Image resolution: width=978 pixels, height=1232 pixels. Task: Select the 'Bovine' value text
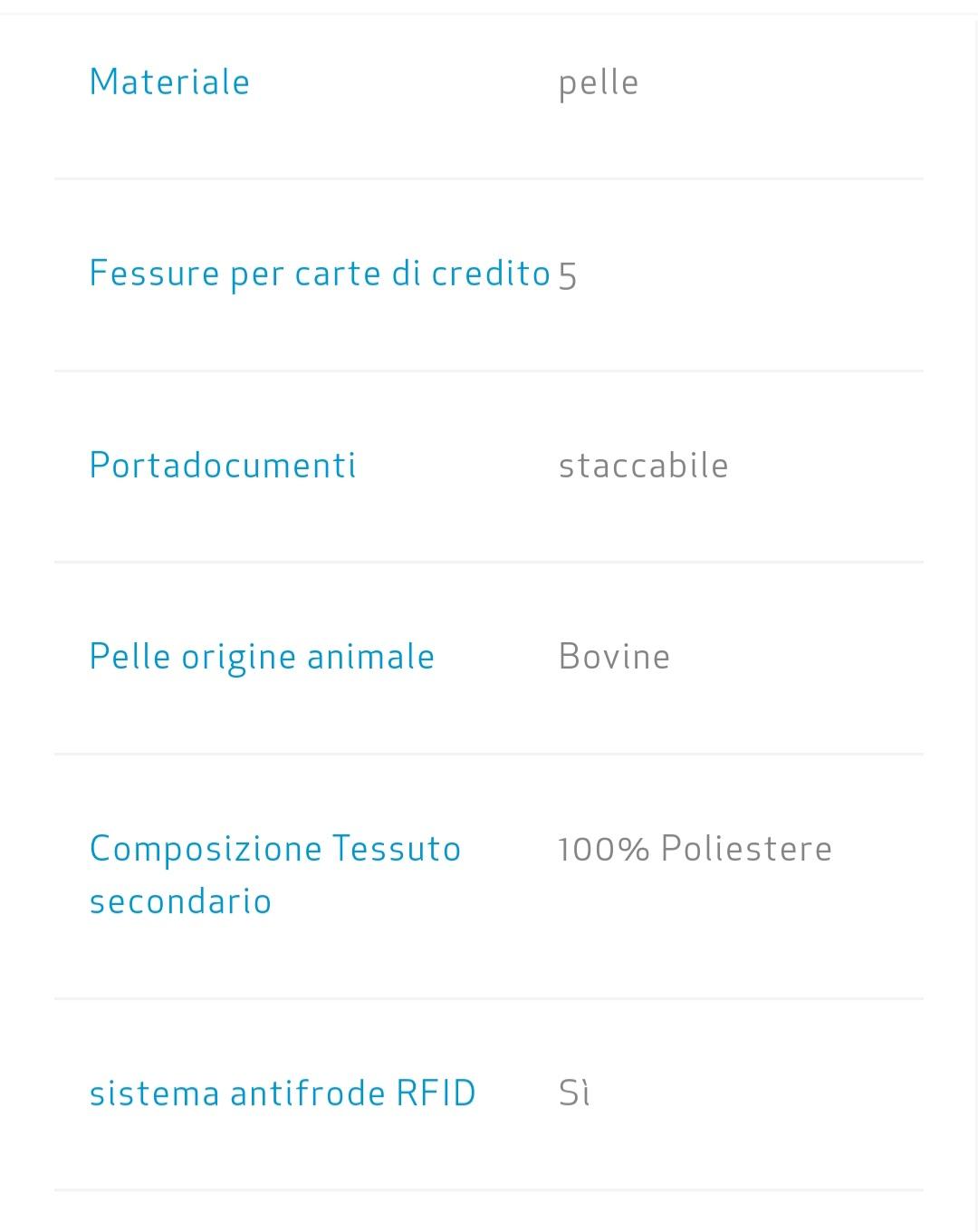614,657
